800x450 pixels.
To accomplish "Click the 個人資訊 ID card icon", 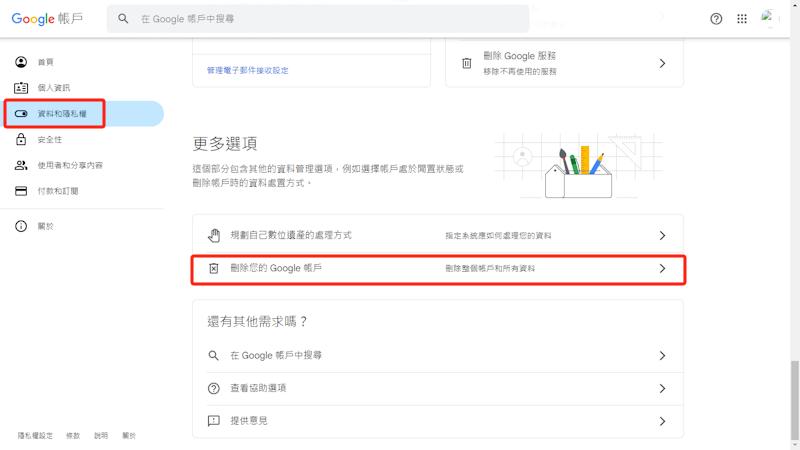I will tap(21, 88).
